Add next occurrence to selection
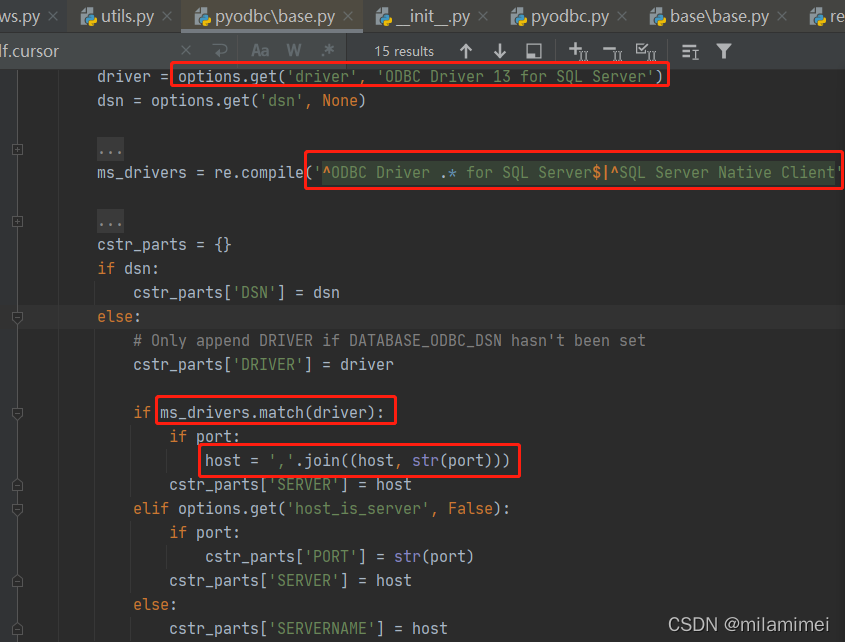The image size is (845, 642). tap(576, 51)
